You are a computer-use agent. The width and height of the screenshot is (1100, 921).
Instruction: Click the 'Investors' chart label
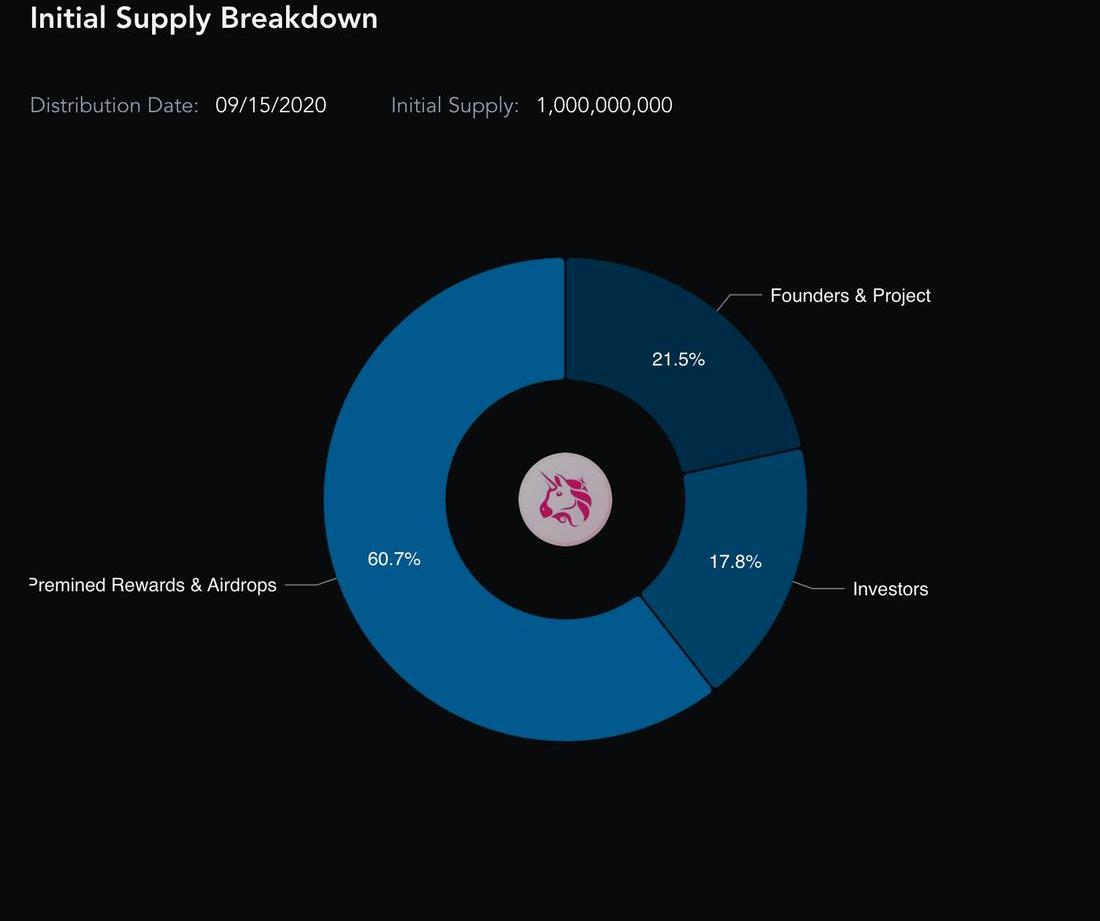click(890, 589)
